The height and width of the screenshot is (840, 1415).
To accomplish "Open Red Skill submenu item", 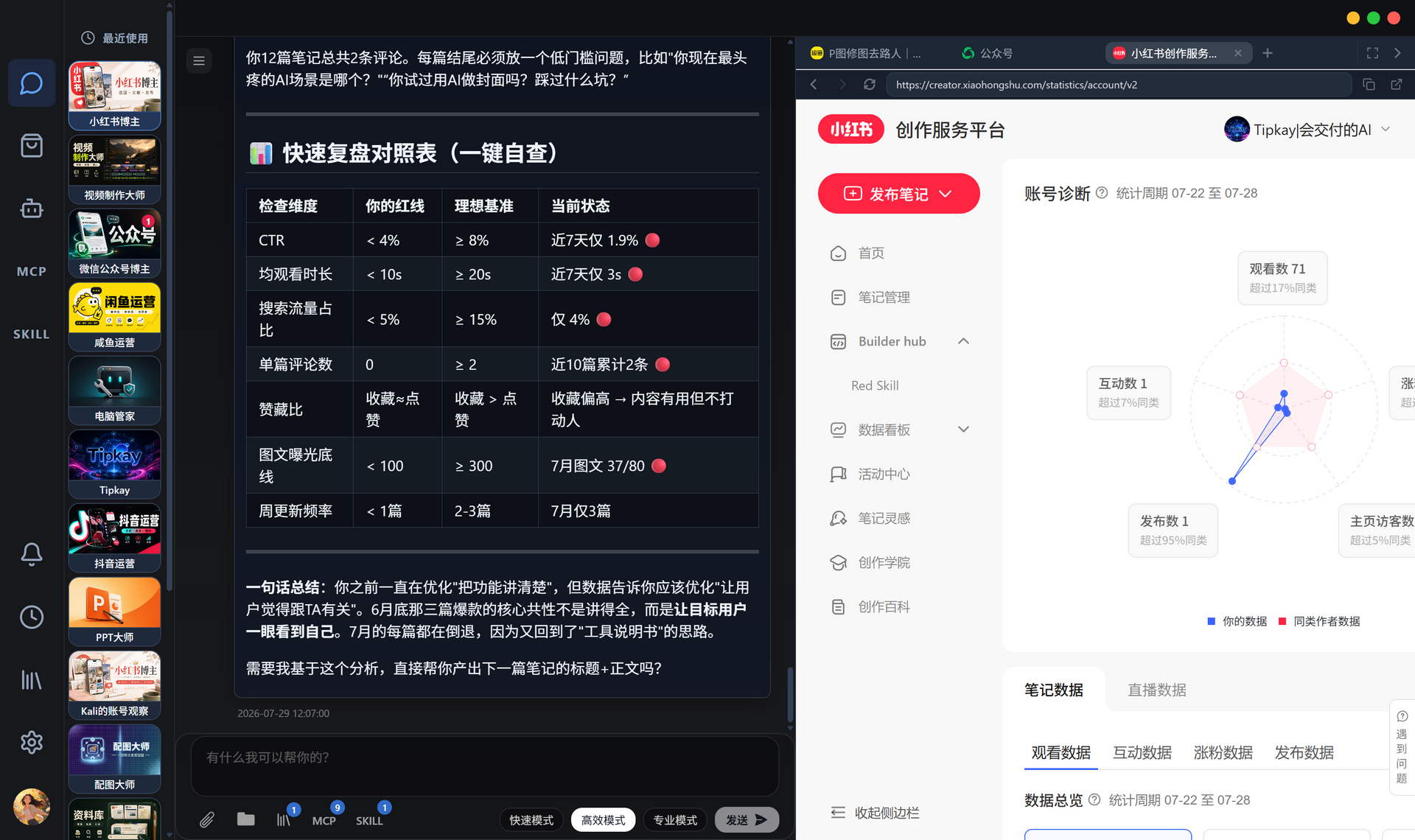I will (x=875, y=385).
